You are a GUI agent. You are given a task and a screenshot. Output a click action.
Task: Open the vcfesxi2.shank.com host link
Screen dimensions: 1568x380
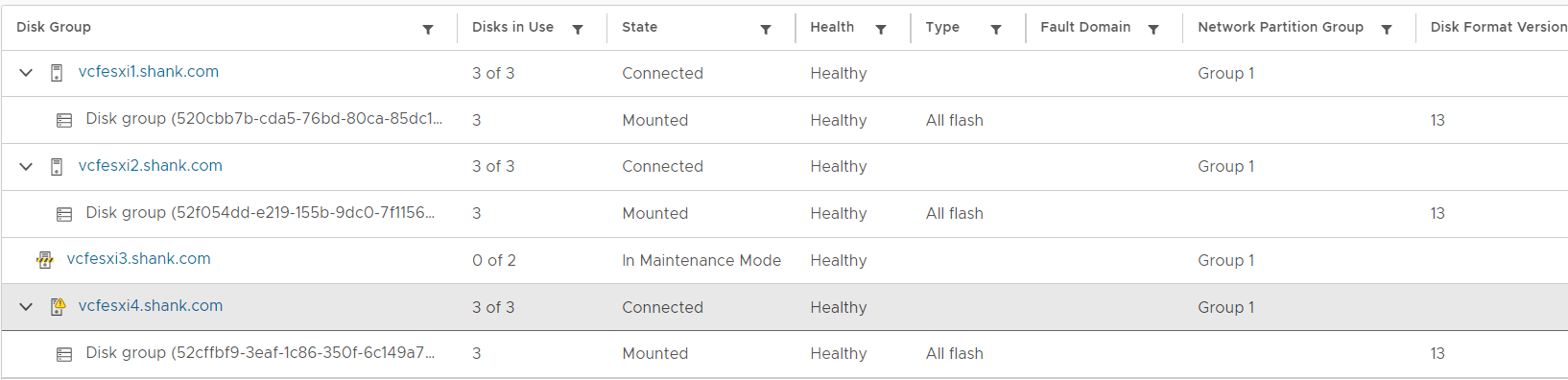tap(151, 166)
